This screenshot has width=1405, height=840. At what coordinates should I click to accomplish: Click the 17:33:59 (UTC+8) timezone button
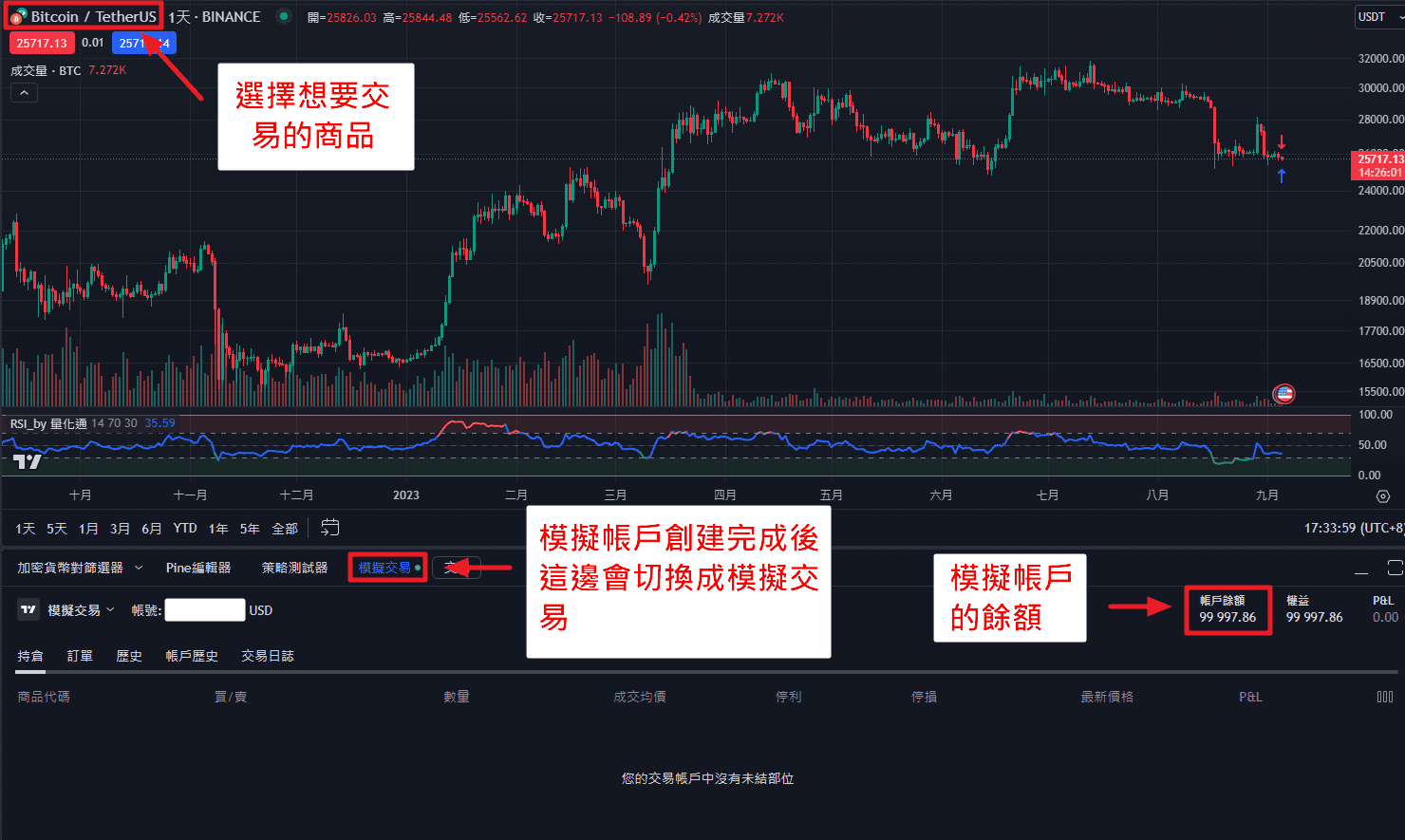[1354, 528]
